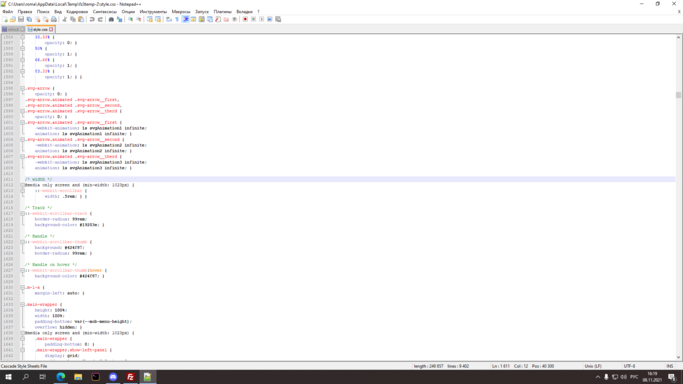The height and width of the screenshot is (384, 683).
Task: Open the Синтаксисы menu
Action: [x=105, y=12]
